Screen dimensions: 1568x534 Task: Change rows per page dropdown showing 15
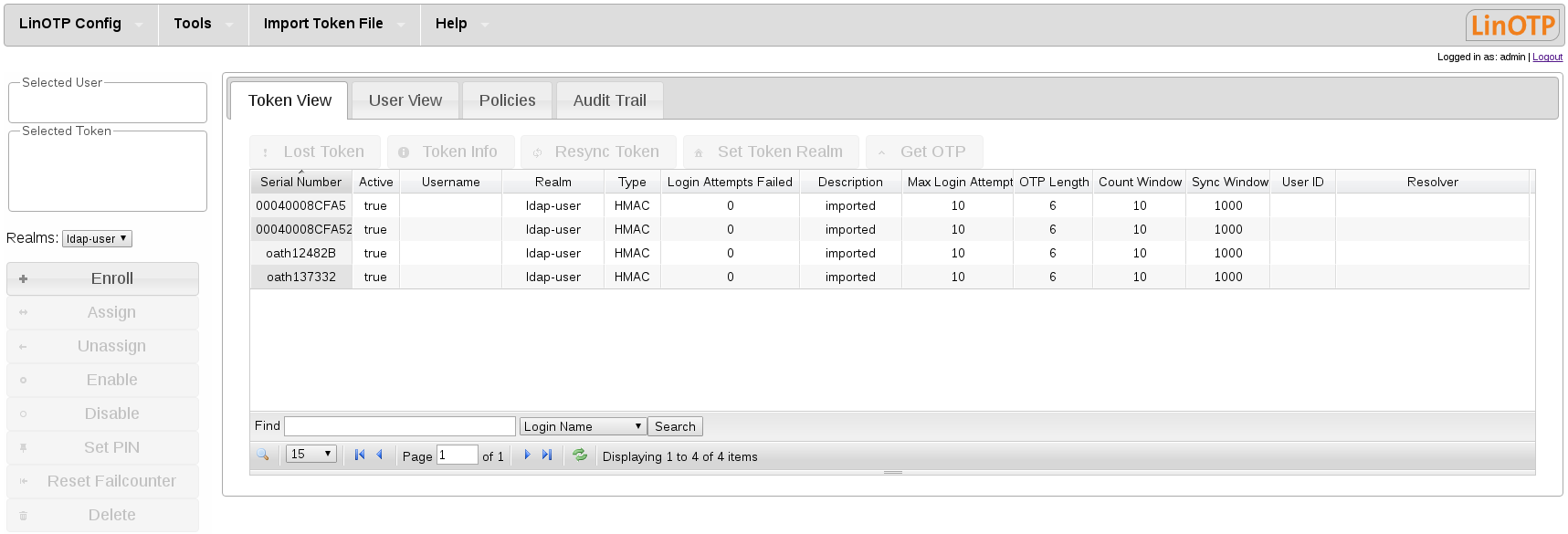310,454
